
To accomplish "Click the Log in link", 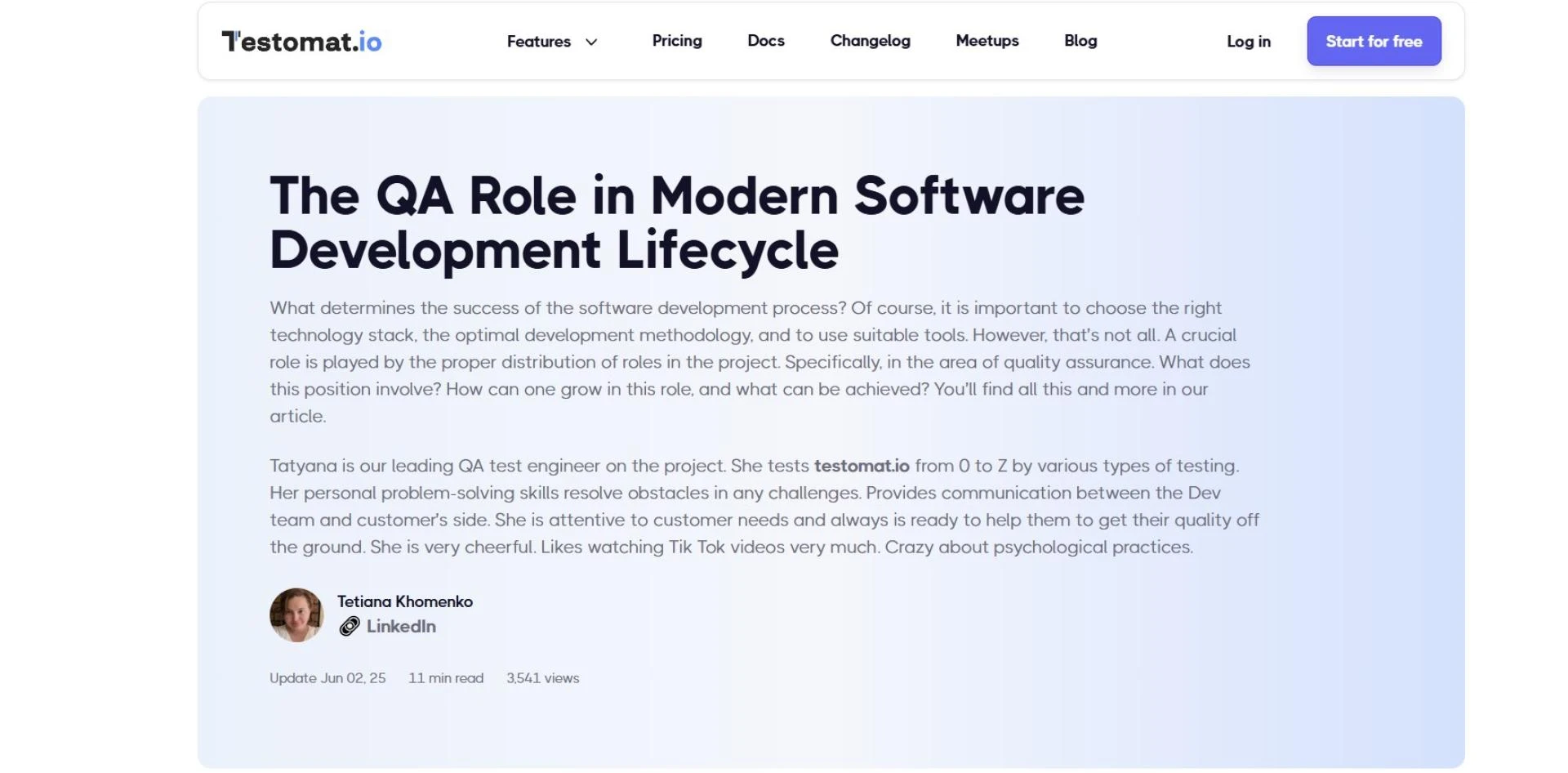I will click(x=1248, y=41).
